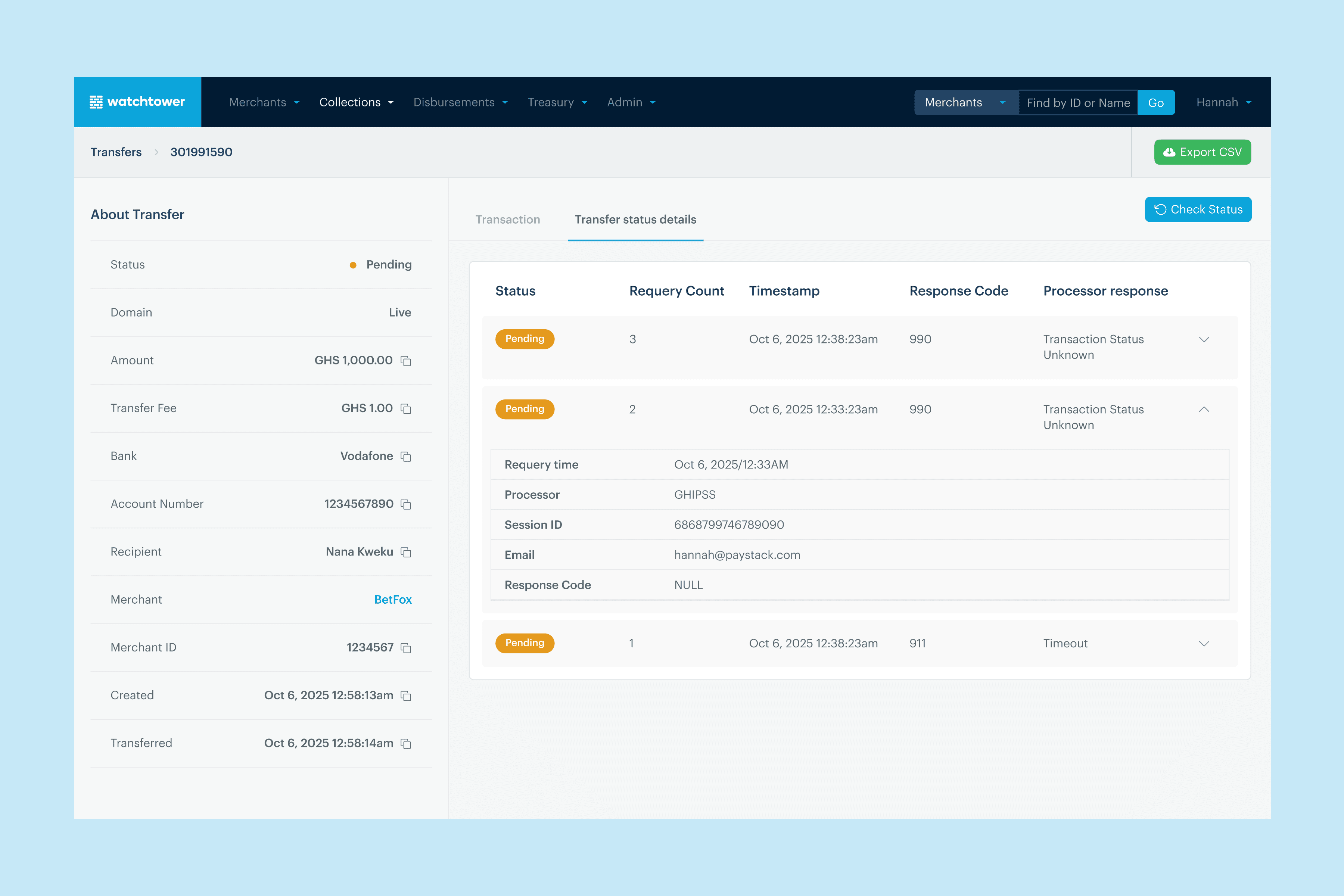Copy the Created timestamp

click(x=406, y=696)
